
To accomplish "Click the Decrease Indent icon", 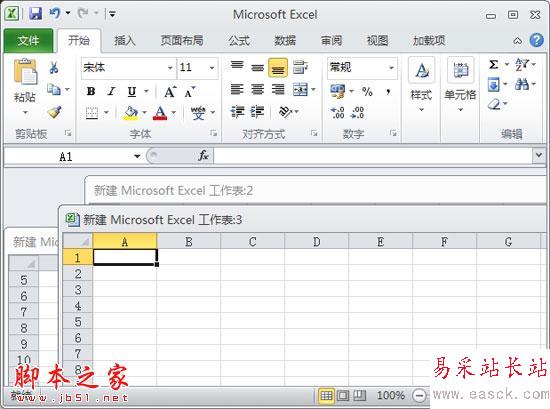I will tap(237, 112).
